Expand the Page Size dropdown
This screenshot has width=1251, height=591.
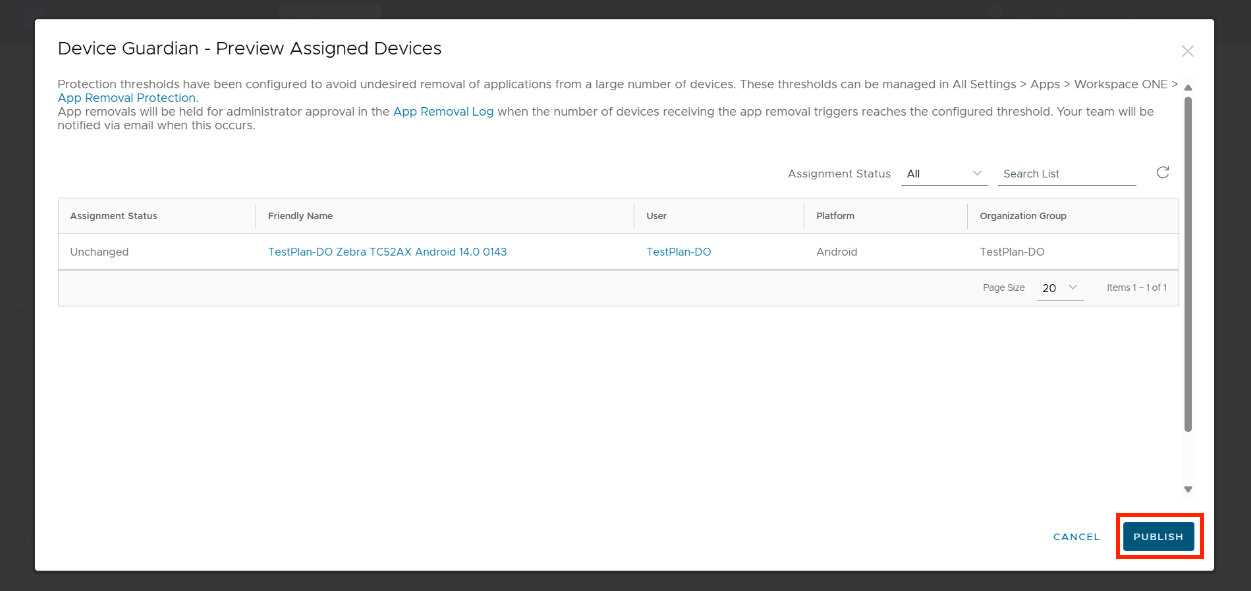pos(1059,288)
